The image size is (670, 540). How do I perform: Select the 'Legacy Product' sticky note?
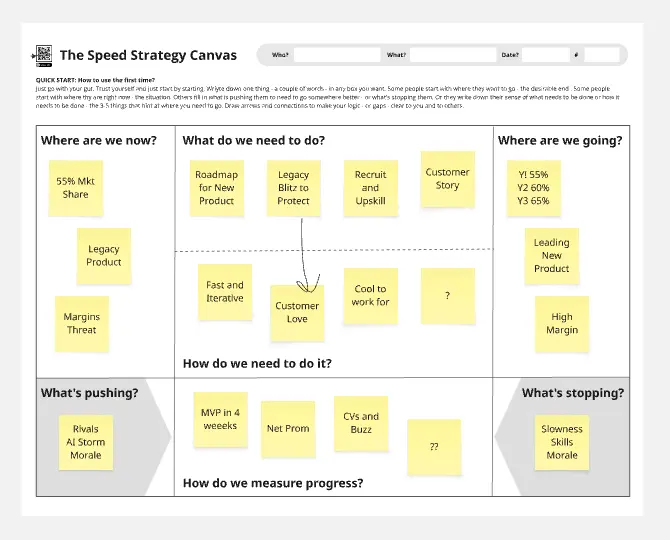tap(104, 256)
